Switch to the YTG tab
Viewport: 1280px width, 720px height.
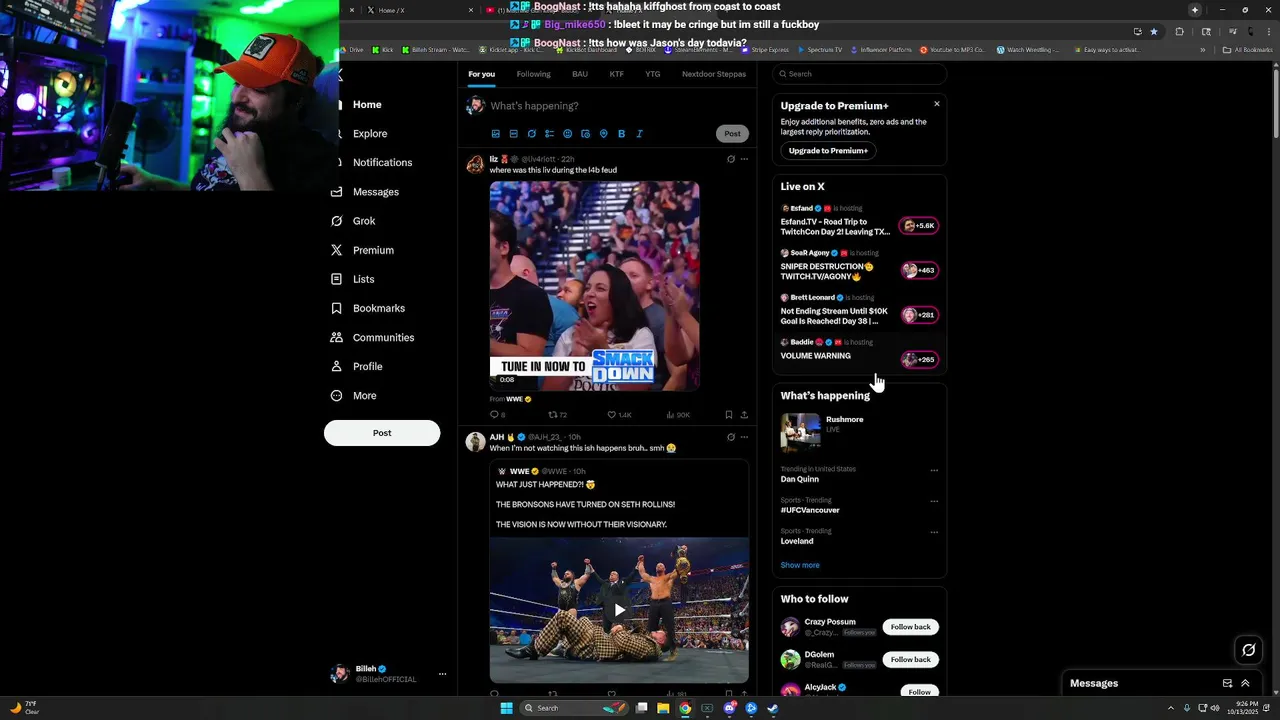(653, 74)
